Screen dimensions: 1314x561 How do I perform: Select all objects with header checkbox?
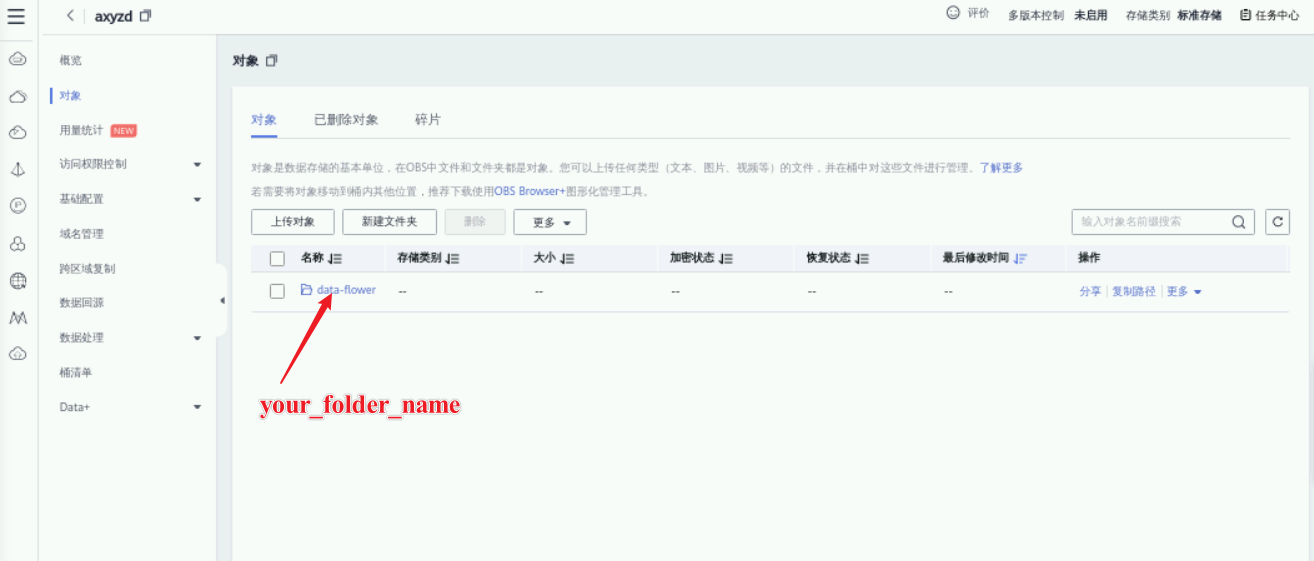coord(277,259)
